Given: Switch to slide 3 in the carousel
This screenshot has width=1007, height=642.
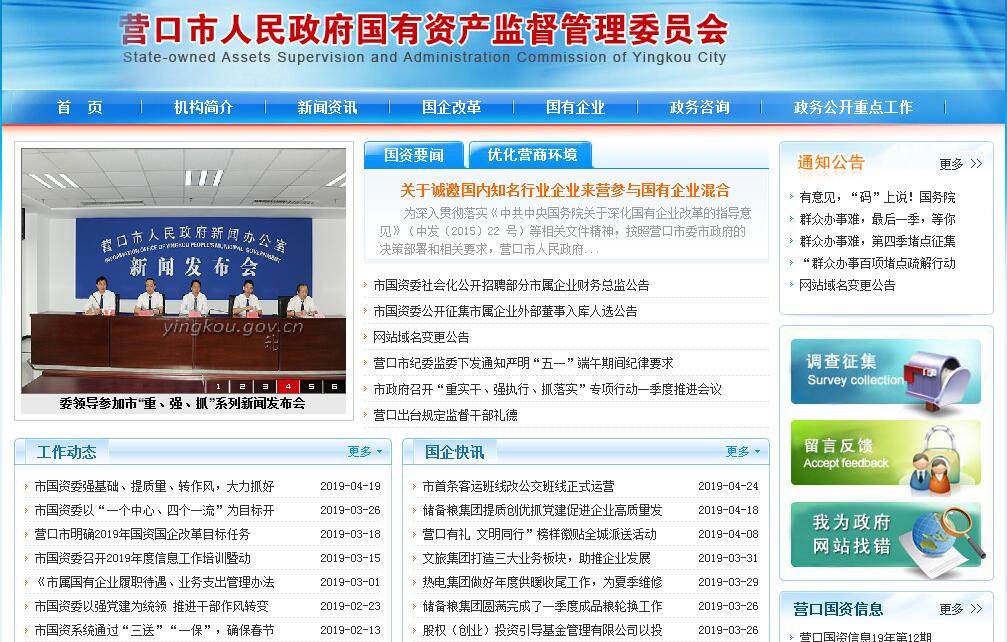Looking at the screenshot, I should point(264,386).
